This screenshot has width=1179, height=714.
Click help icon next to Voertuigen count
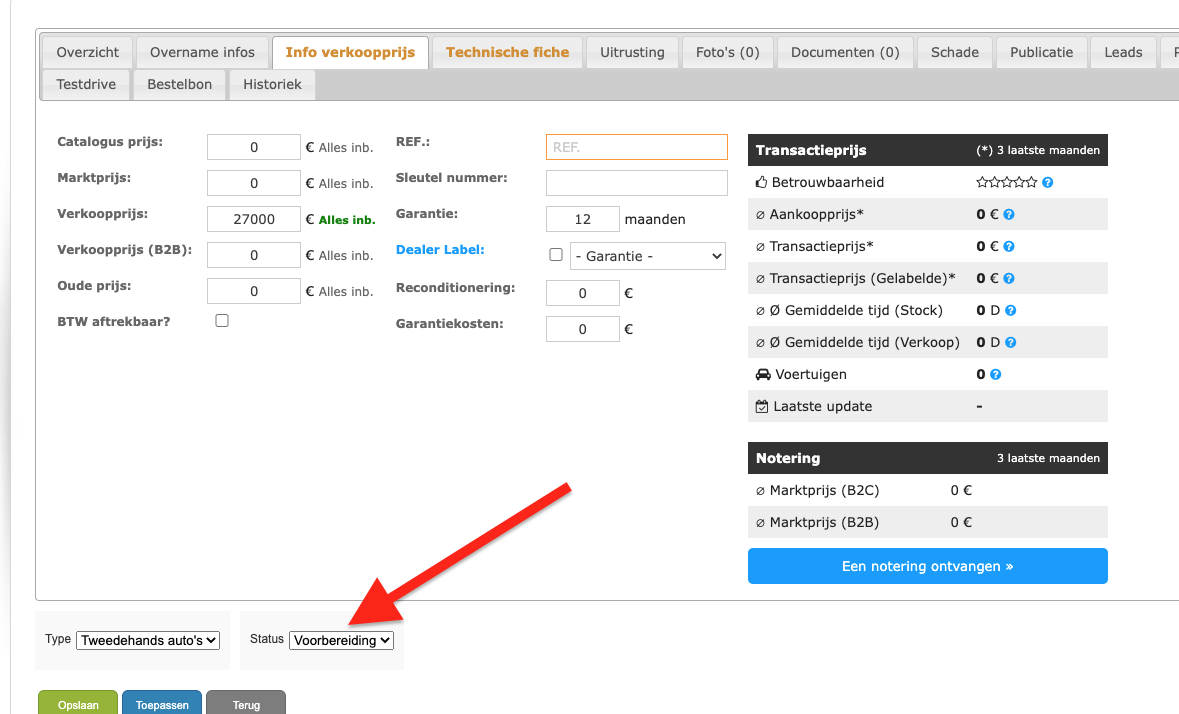pyautogui.click(x=996, y=374)
